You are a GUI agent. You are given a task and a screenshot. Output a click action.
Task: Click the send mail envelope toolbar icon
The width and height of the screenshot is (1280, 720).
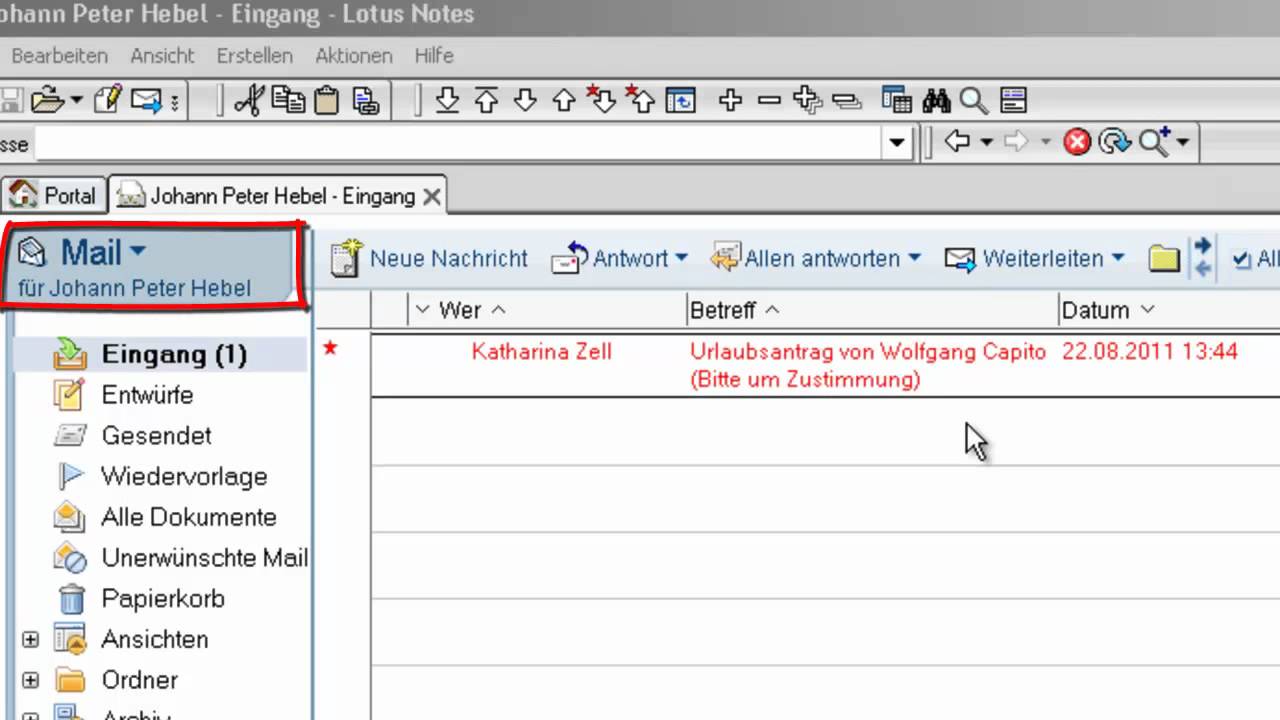click(x=147, y=101)
